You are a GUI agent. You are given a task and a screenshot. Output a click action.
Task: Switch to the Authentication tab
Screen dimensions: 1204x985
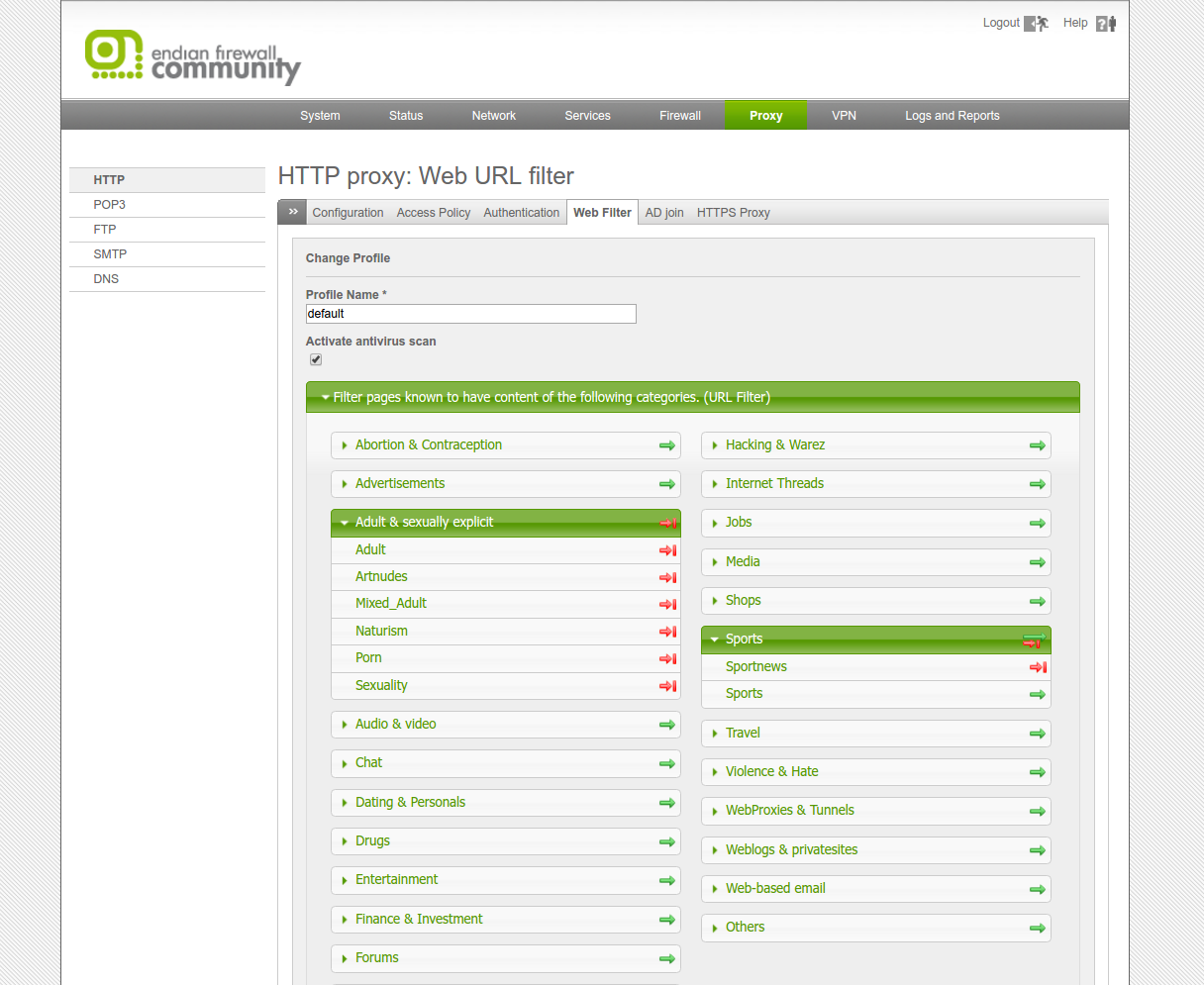[522, 213]
